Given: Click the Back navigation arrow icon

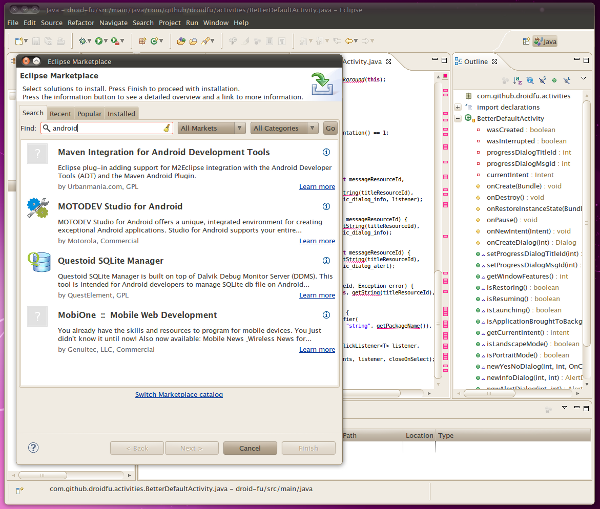Looking at the screenshot, I should [x=349, y=41].
